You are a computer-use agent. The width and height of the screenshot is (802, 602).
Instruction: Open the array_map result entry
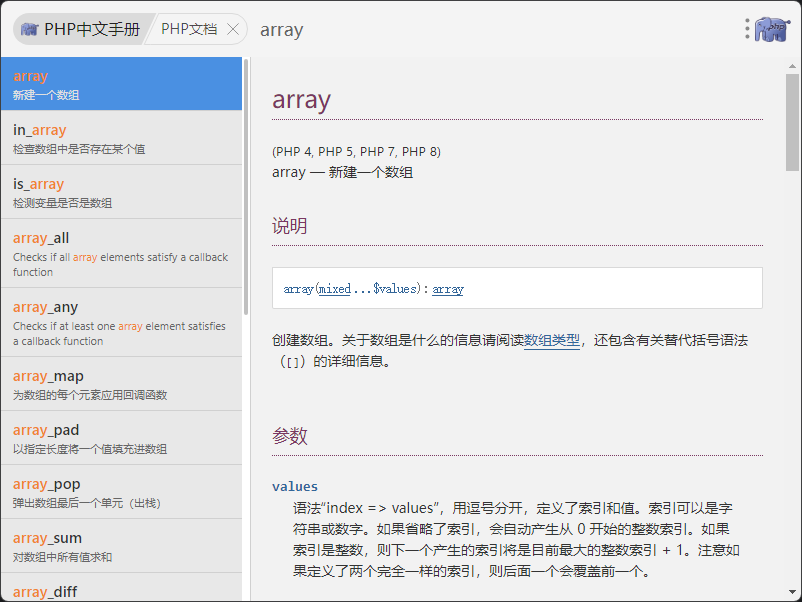pyautogui.click(x=121, y=384)
